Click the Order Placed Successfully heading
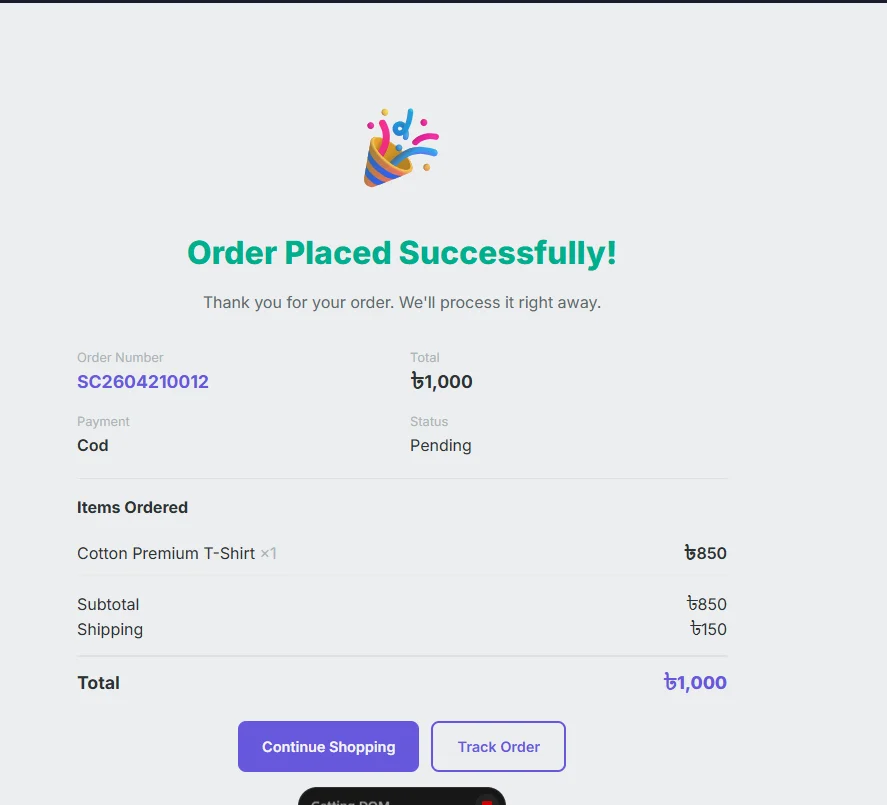The height and width of the screenshot is (805, 887). click(402, 252)
